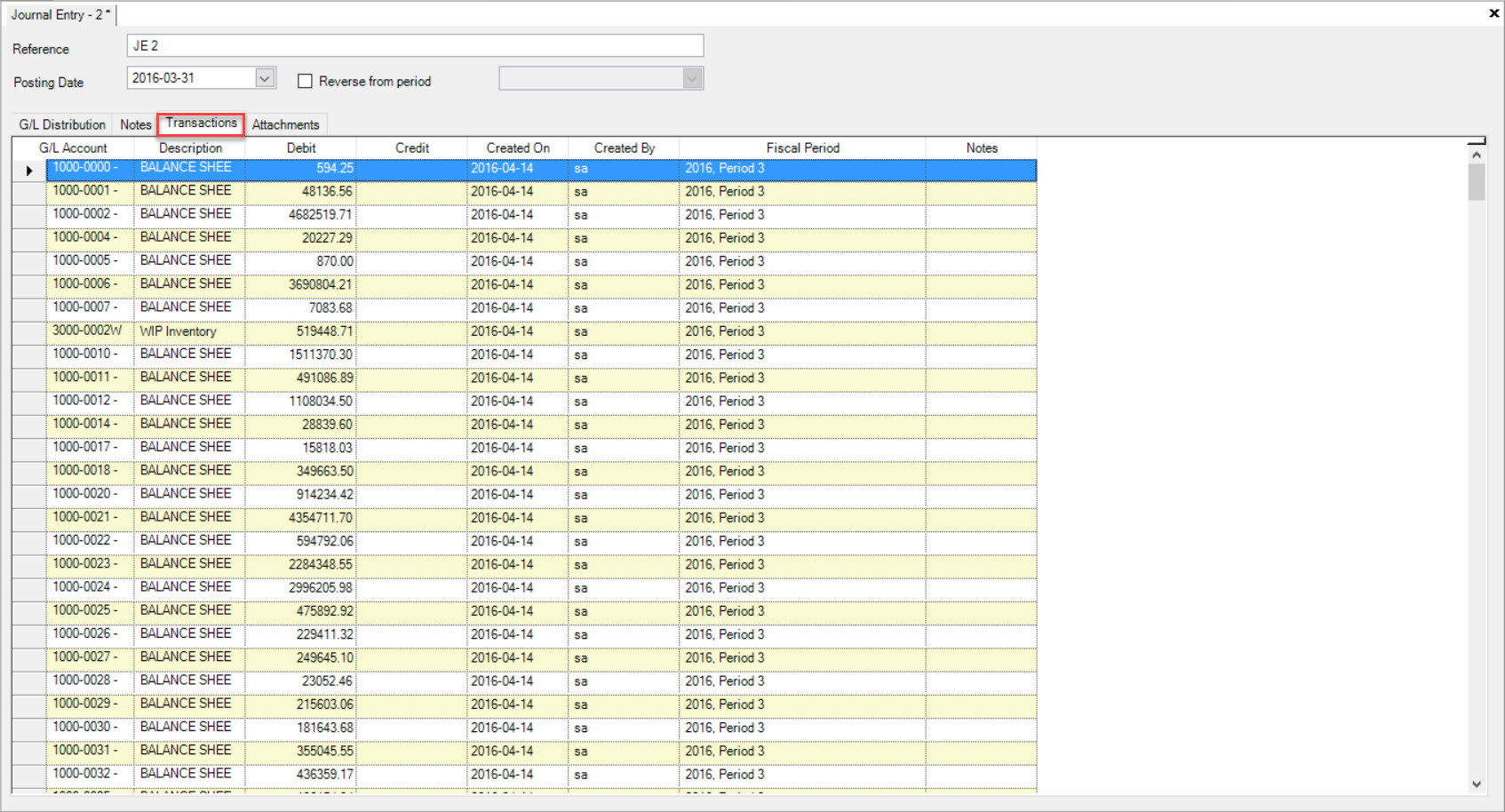Select the WIP Inventory description cell
The height and width of the screenshot is (812, 1505).
pyautogui.click(x=190, y=331)
